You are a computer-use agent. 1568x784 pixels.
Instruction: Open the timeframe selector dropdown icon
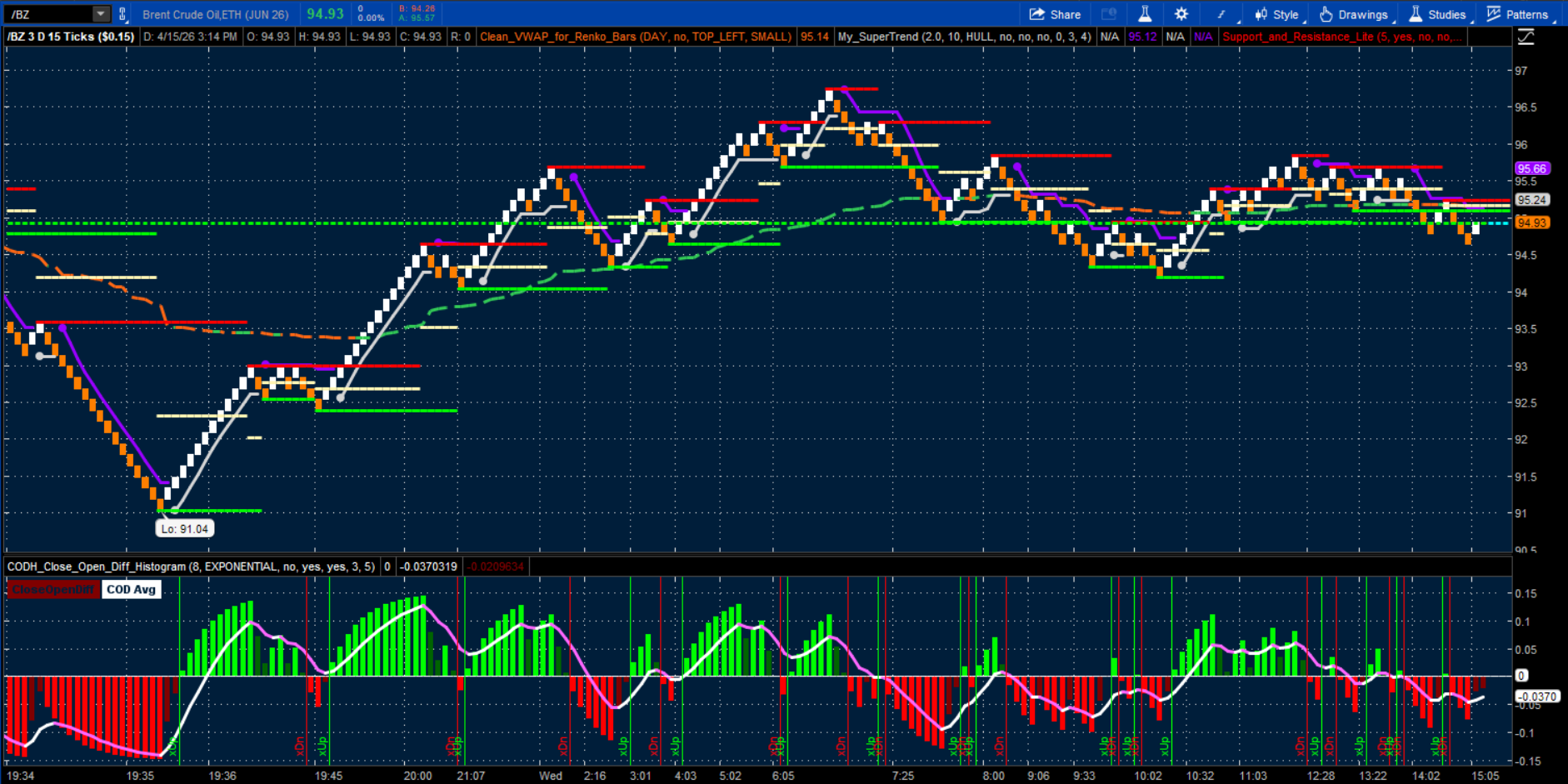pos(1221,14)
